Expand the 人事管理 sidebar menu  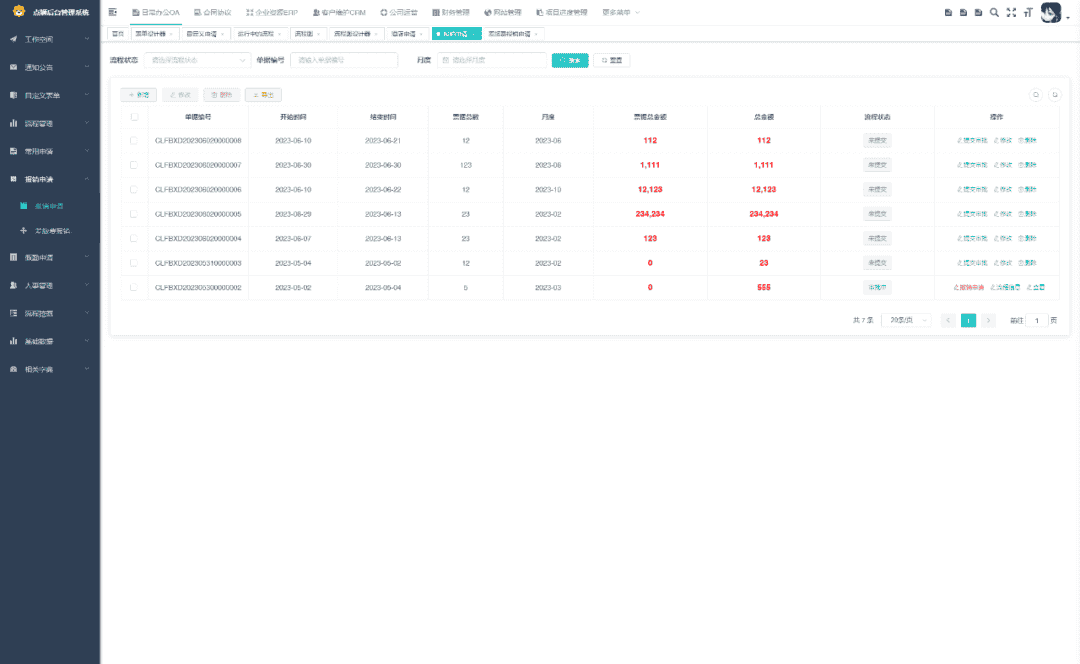tap(50, 285)
